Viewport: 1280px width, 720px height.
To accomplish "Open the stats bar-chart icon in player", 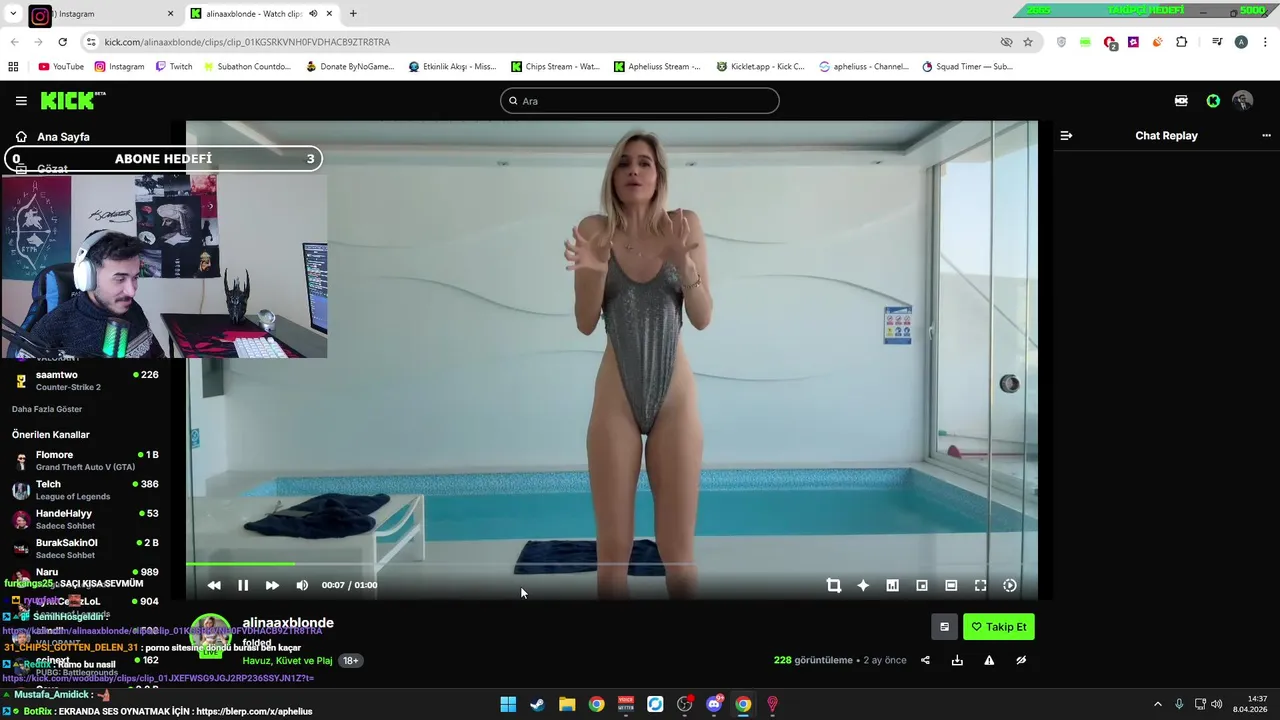I will click(892, 585).
